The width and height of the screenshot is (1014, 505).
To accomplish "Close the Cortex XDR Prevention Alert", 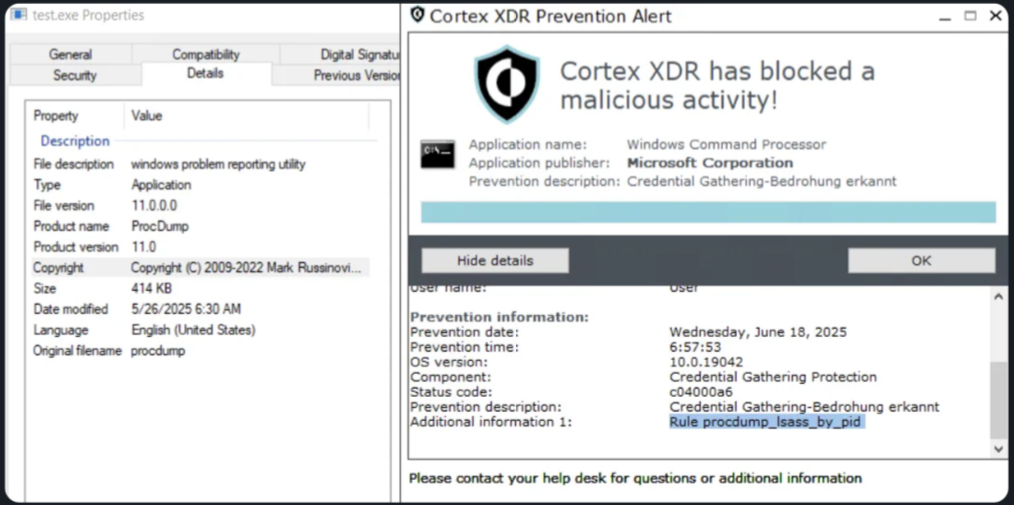I will click(x=995, y=16).
